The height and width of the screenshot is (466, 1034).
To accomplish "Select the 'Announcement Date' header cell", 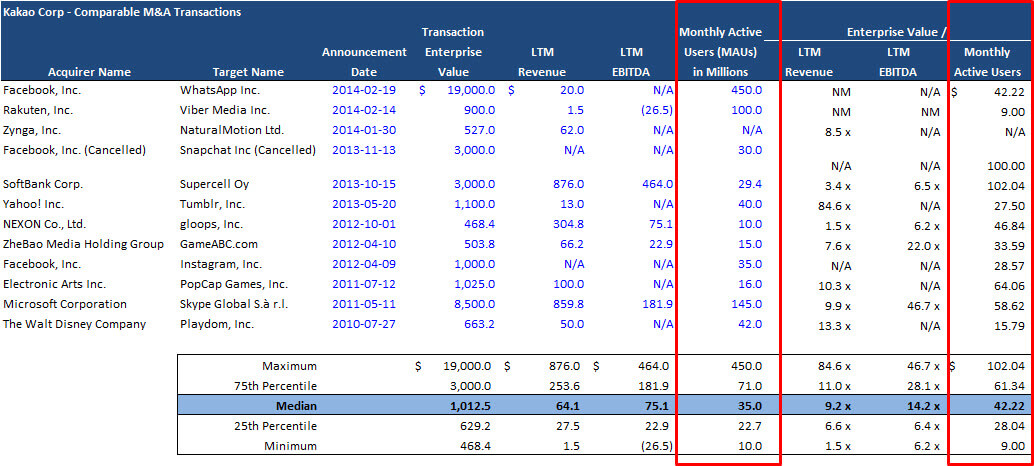I will point(364,62).
